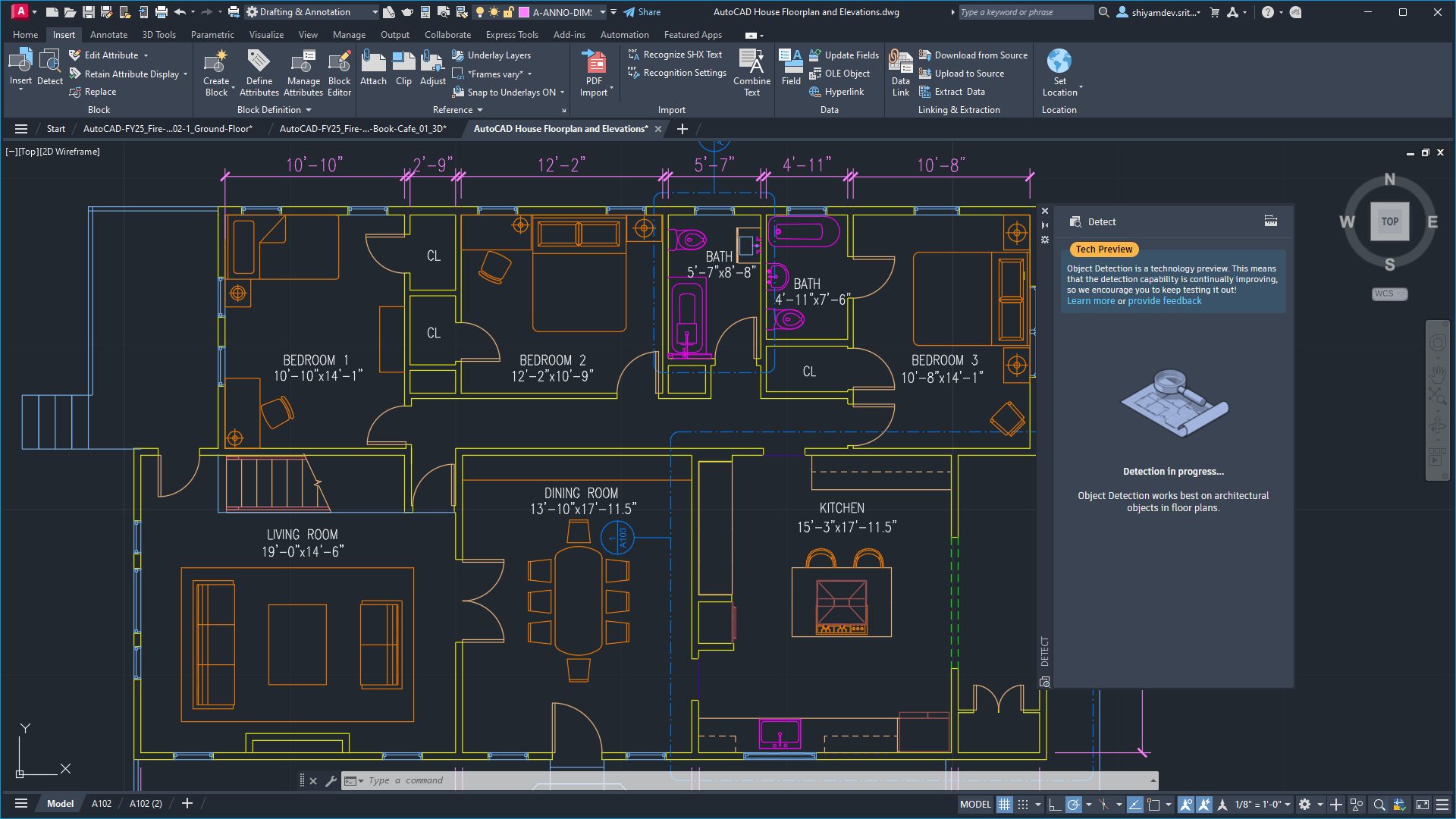Click the A-ANNO-DIM layer color swatch

tap(525, 11)
